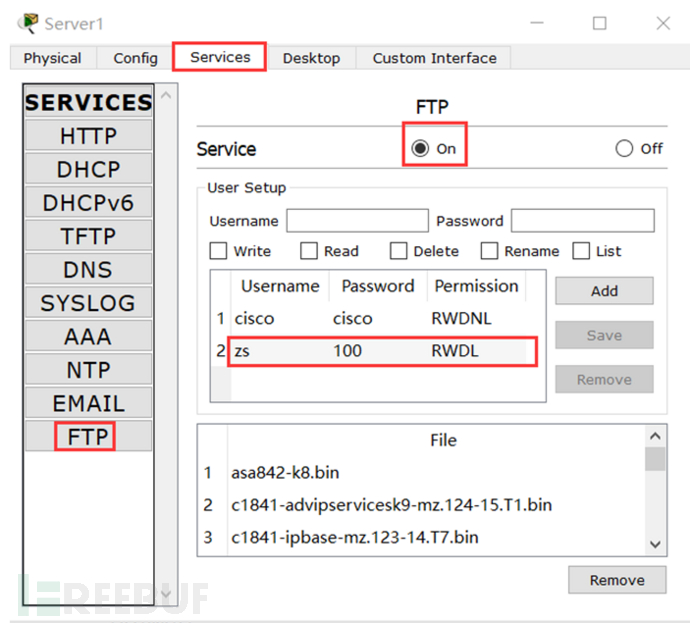Select DHCP in the services list

tap(88, 169)
